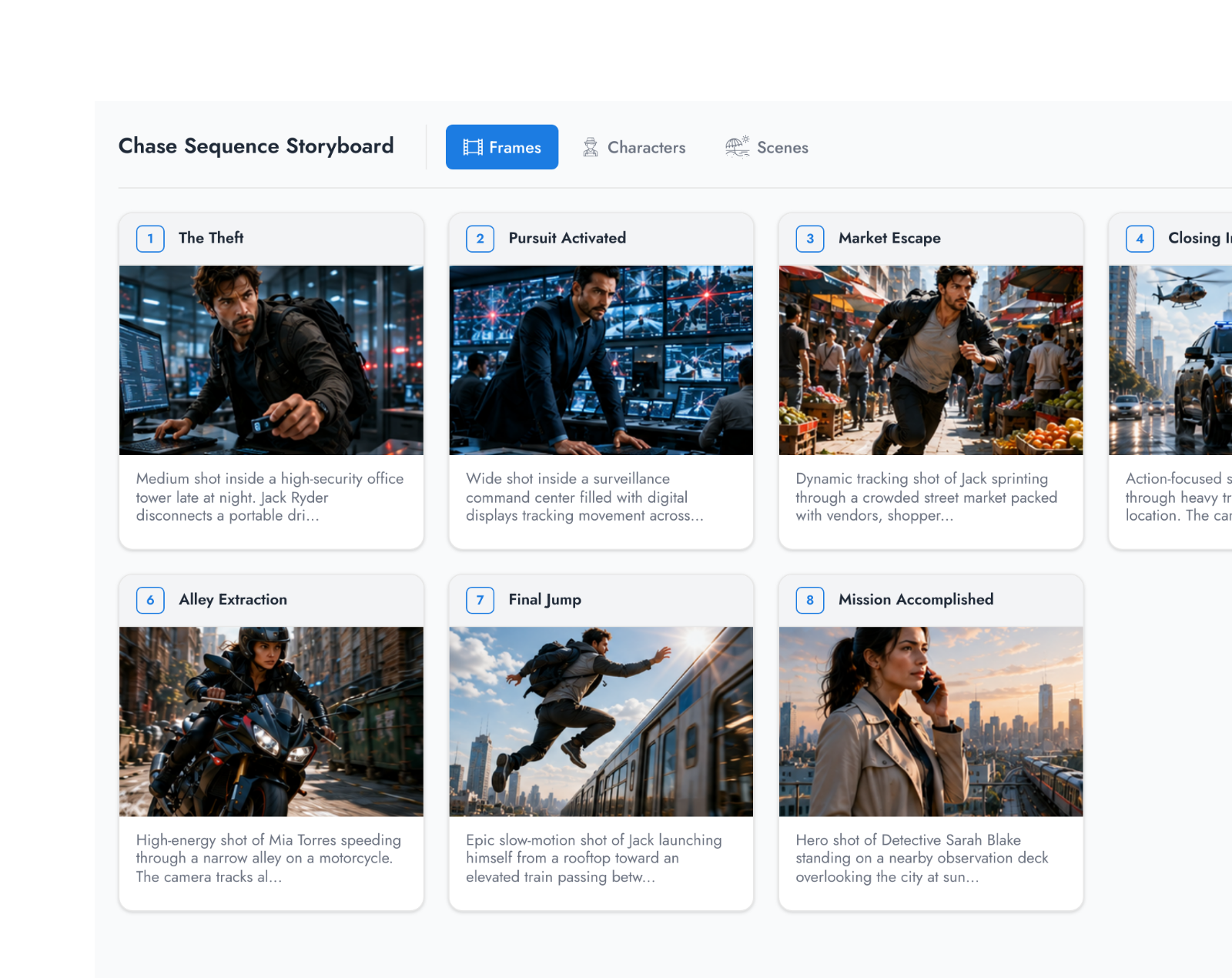The height and width of the screenshot is (978, 1232).
Task: Click the Final Jump description text
Action: 594,859
